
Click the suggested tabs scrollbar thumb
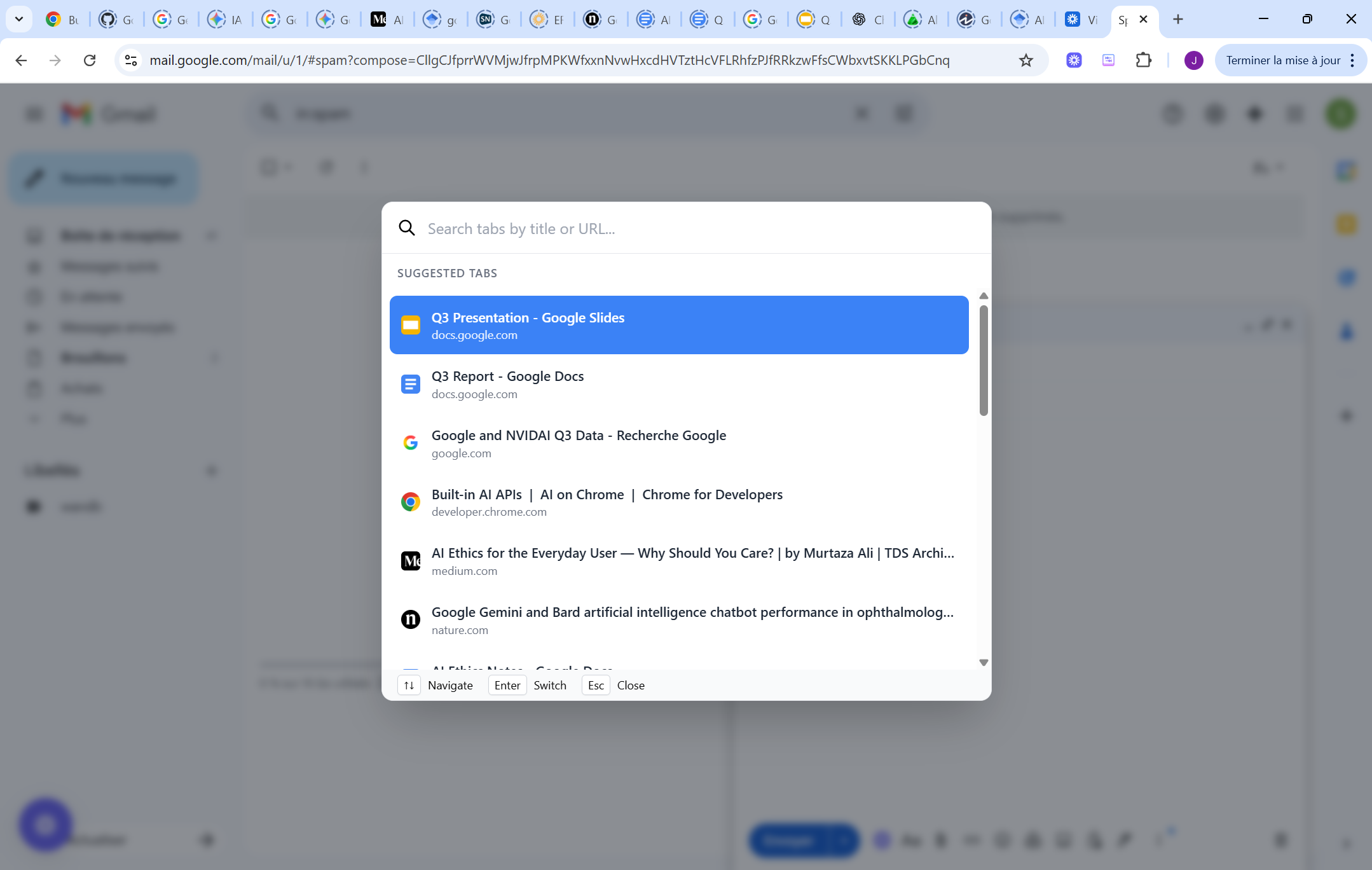coord(984,361)
